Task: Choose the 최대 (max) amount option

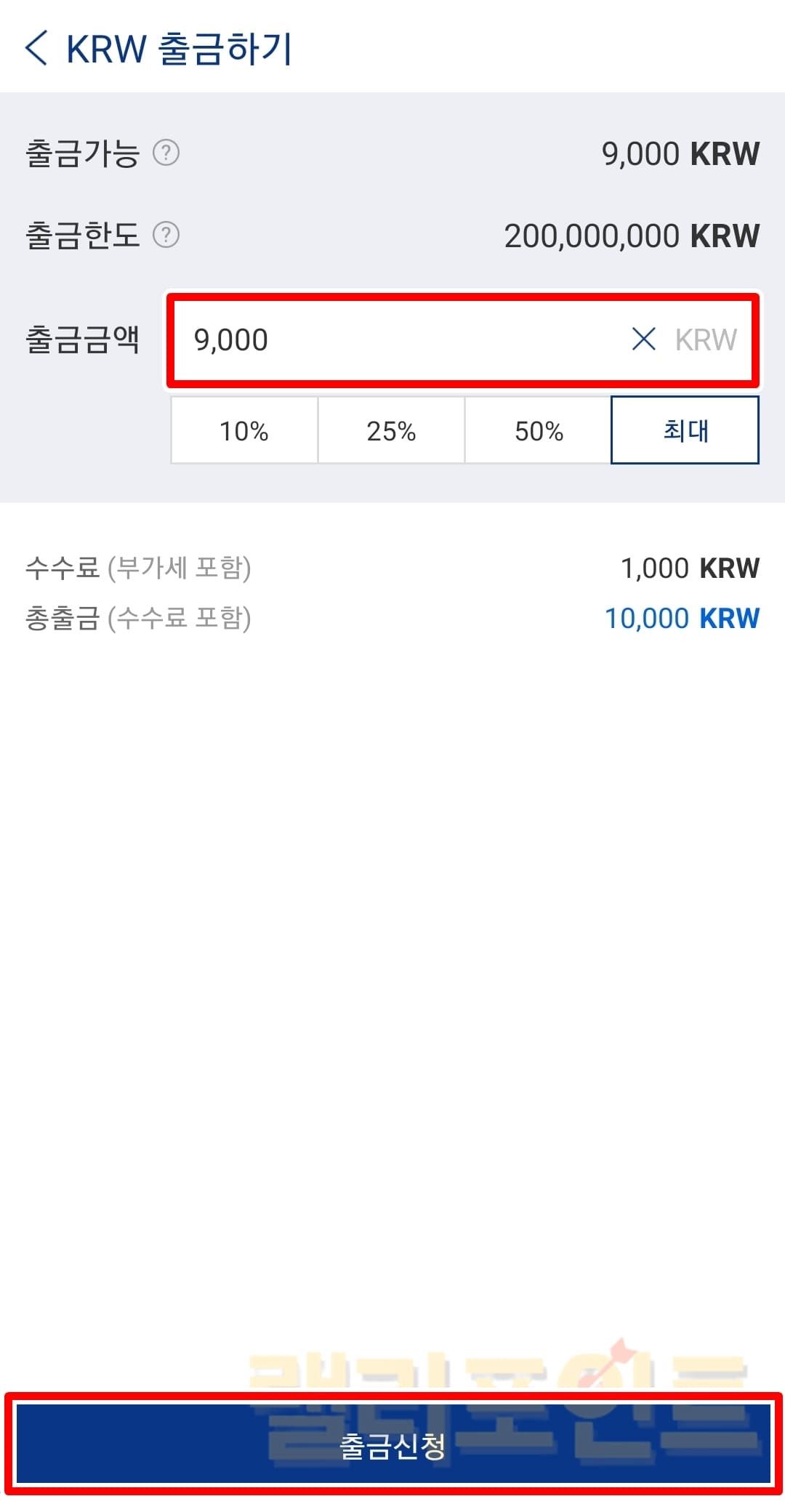Action: click(685, 430)
